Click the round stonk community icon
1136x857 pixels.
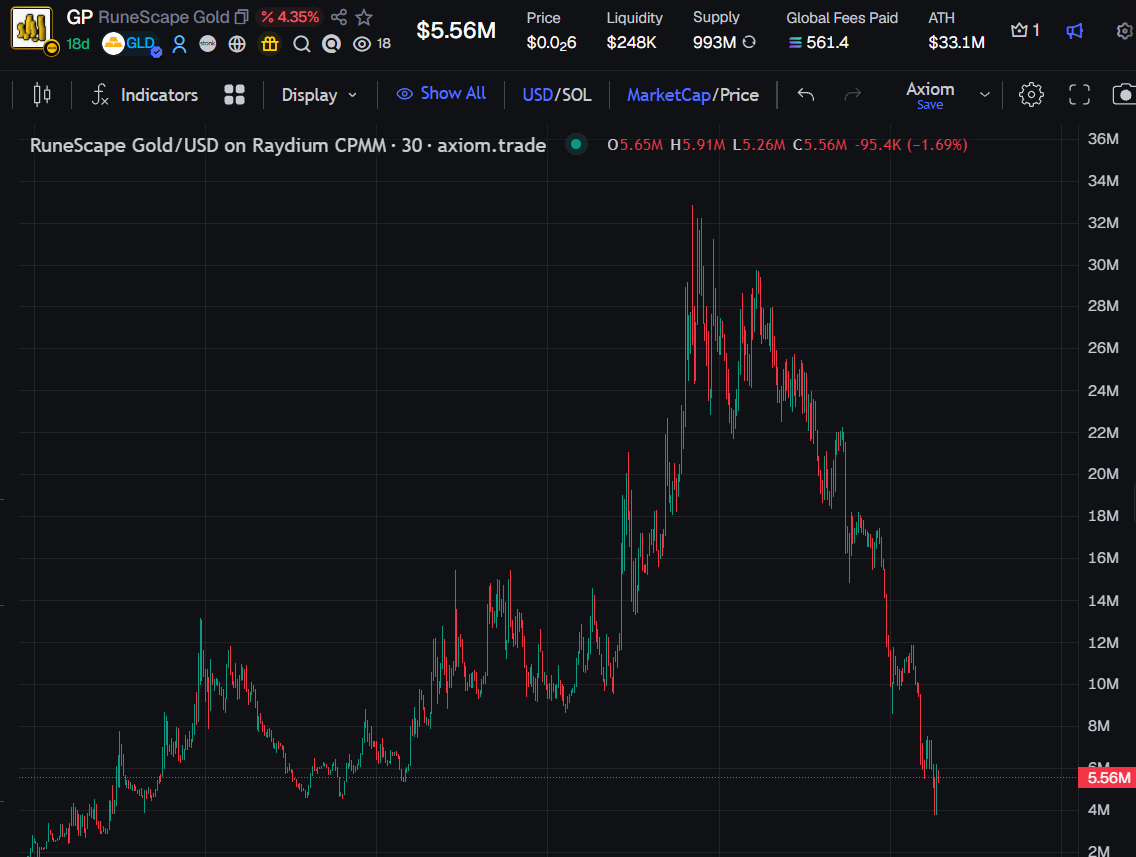point(208,44)
